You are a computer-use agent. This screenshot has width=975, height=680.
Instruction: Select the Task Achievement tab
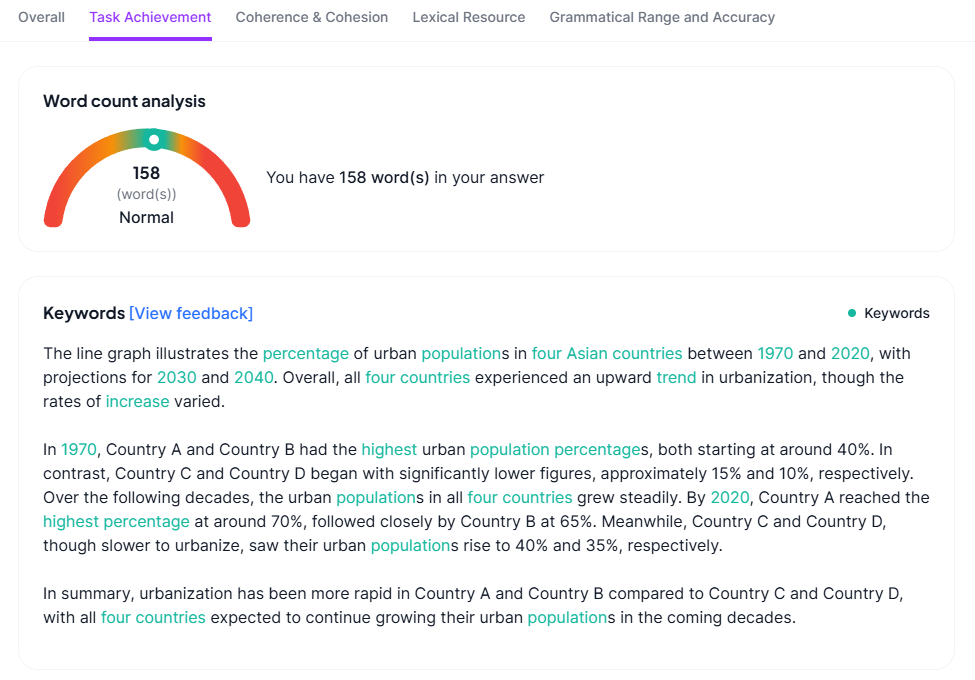click(150, 17)
